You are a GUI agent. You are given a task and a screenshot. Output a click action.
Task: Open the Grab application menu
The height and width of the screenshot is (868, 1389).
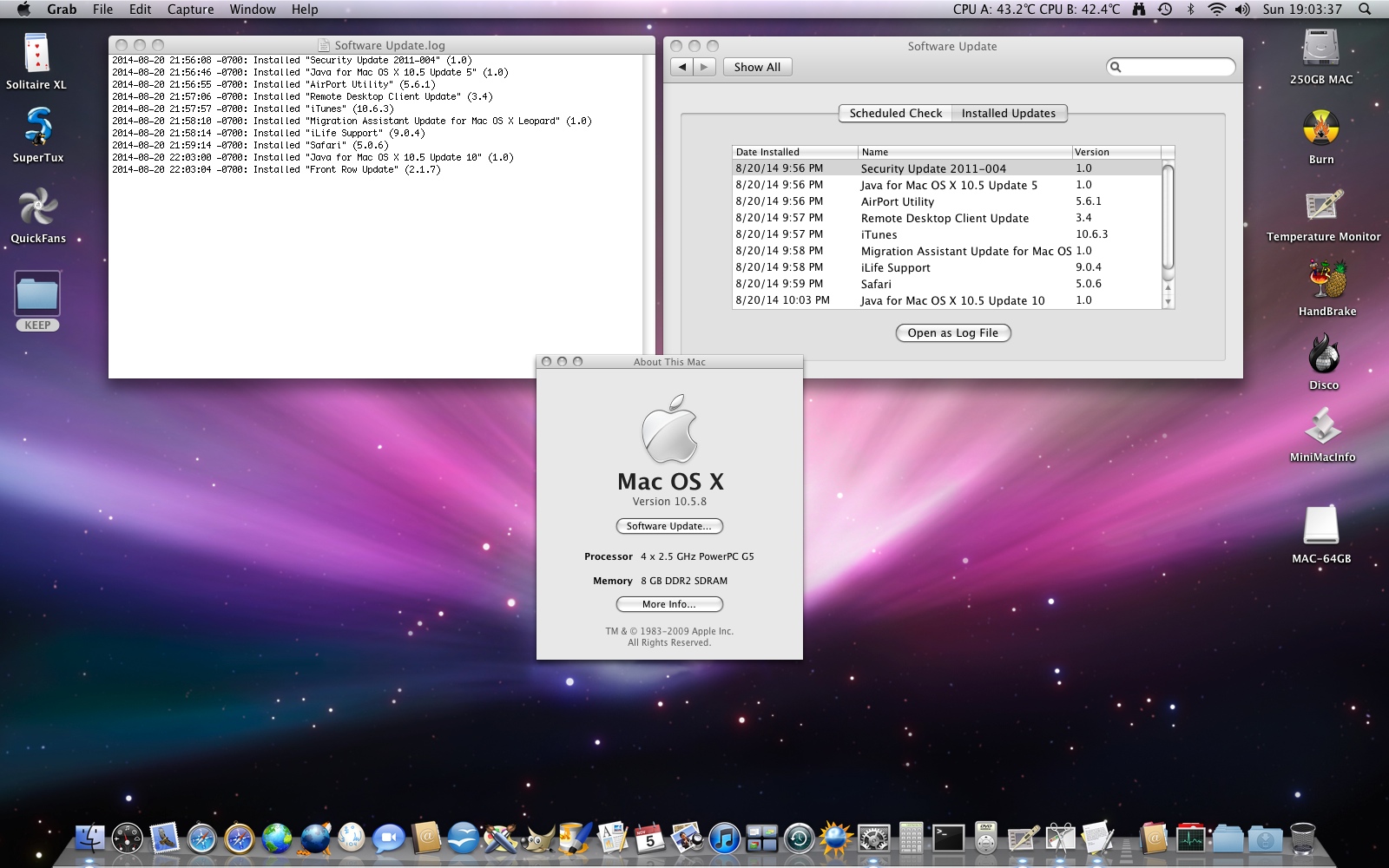[62, 9]
